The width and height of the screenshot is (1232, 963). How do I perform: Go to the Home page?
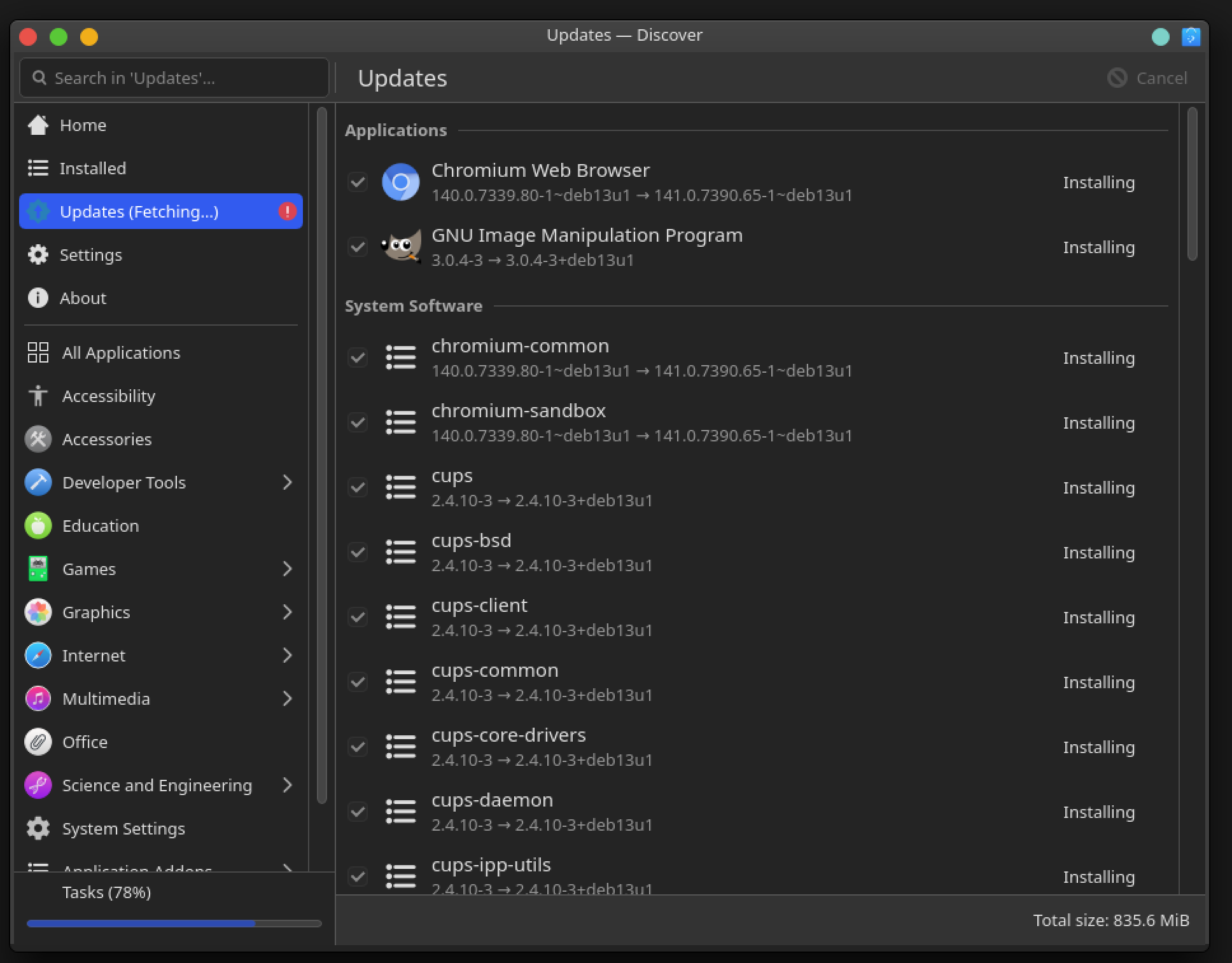pyautogui.click(x=83, y=125)
